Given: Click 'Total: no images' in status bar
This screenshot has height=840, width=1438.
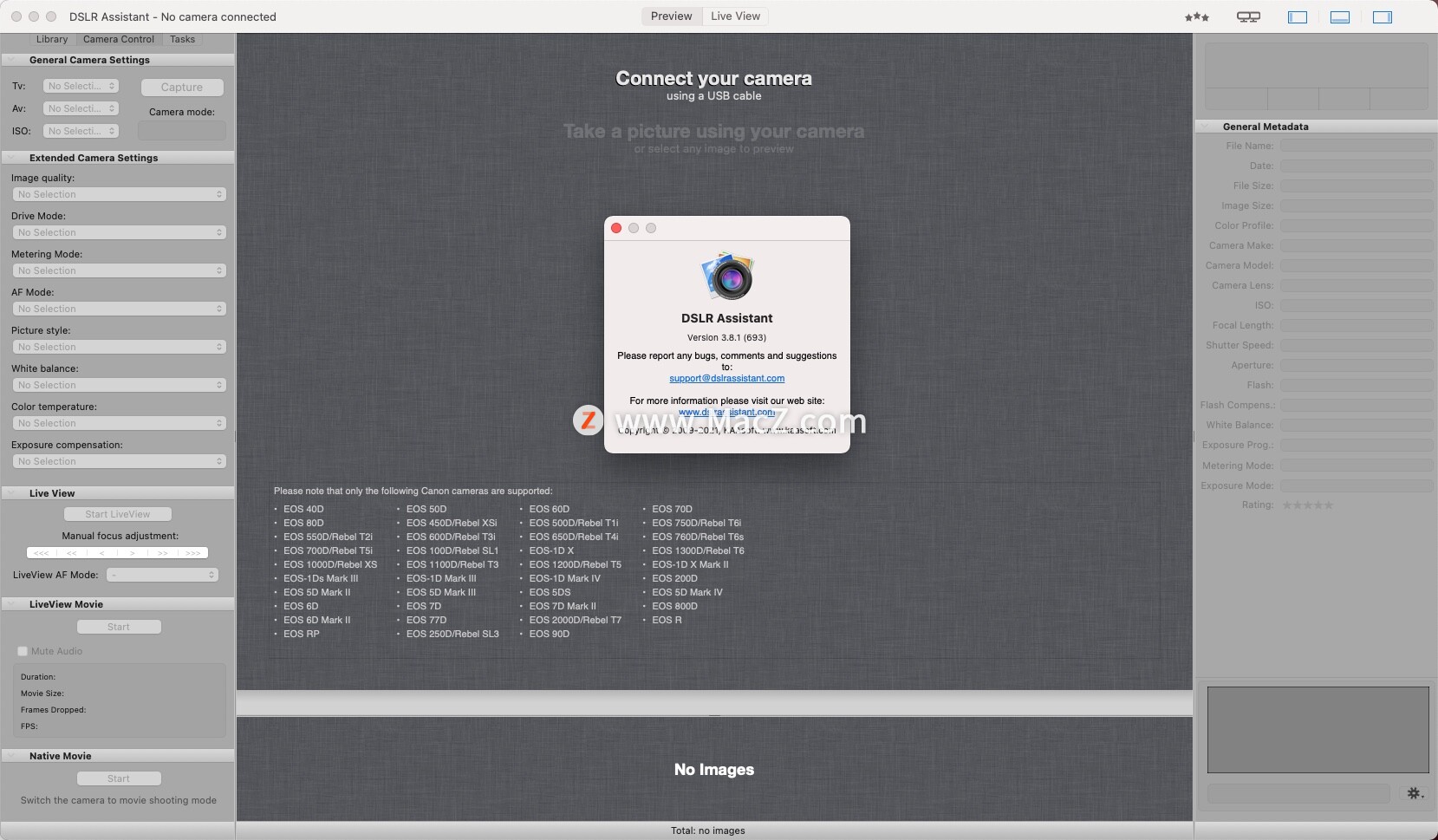Looking at the screenshot, I should (708, 830).
